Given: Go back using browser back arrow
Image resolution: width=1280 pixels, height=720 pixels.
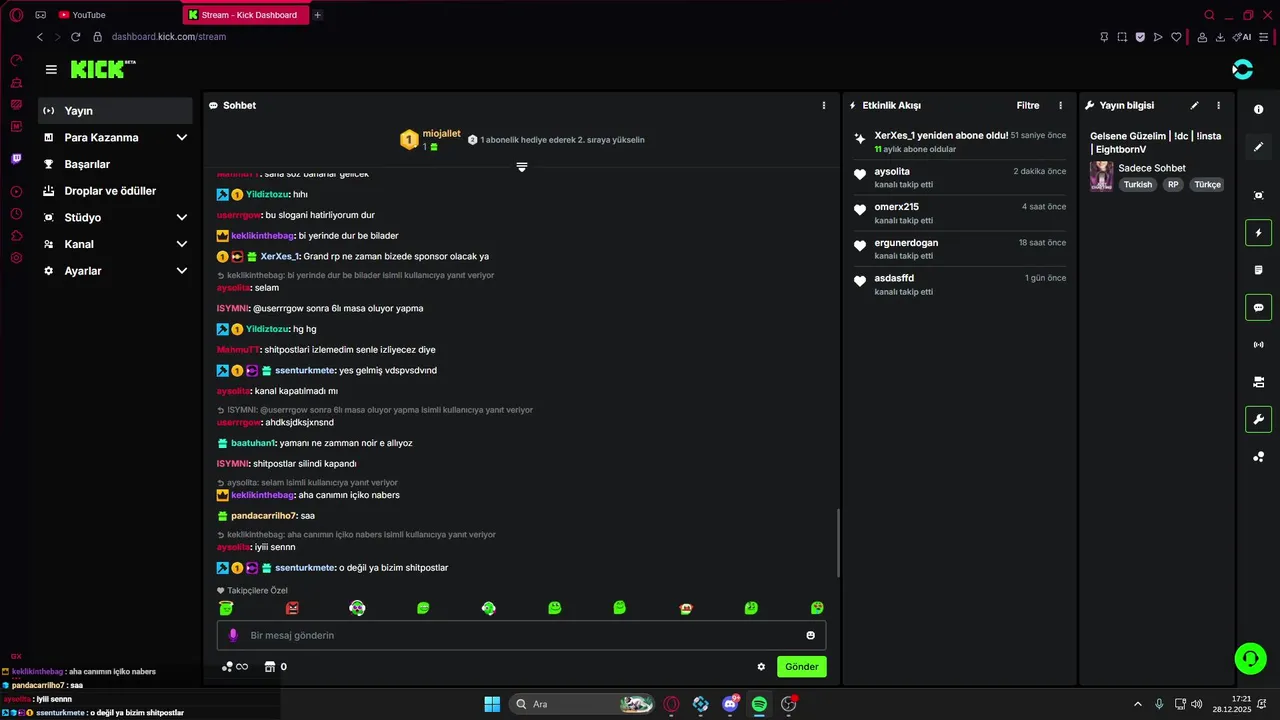Looking at the screenshot, I should (x=40, y=37).
